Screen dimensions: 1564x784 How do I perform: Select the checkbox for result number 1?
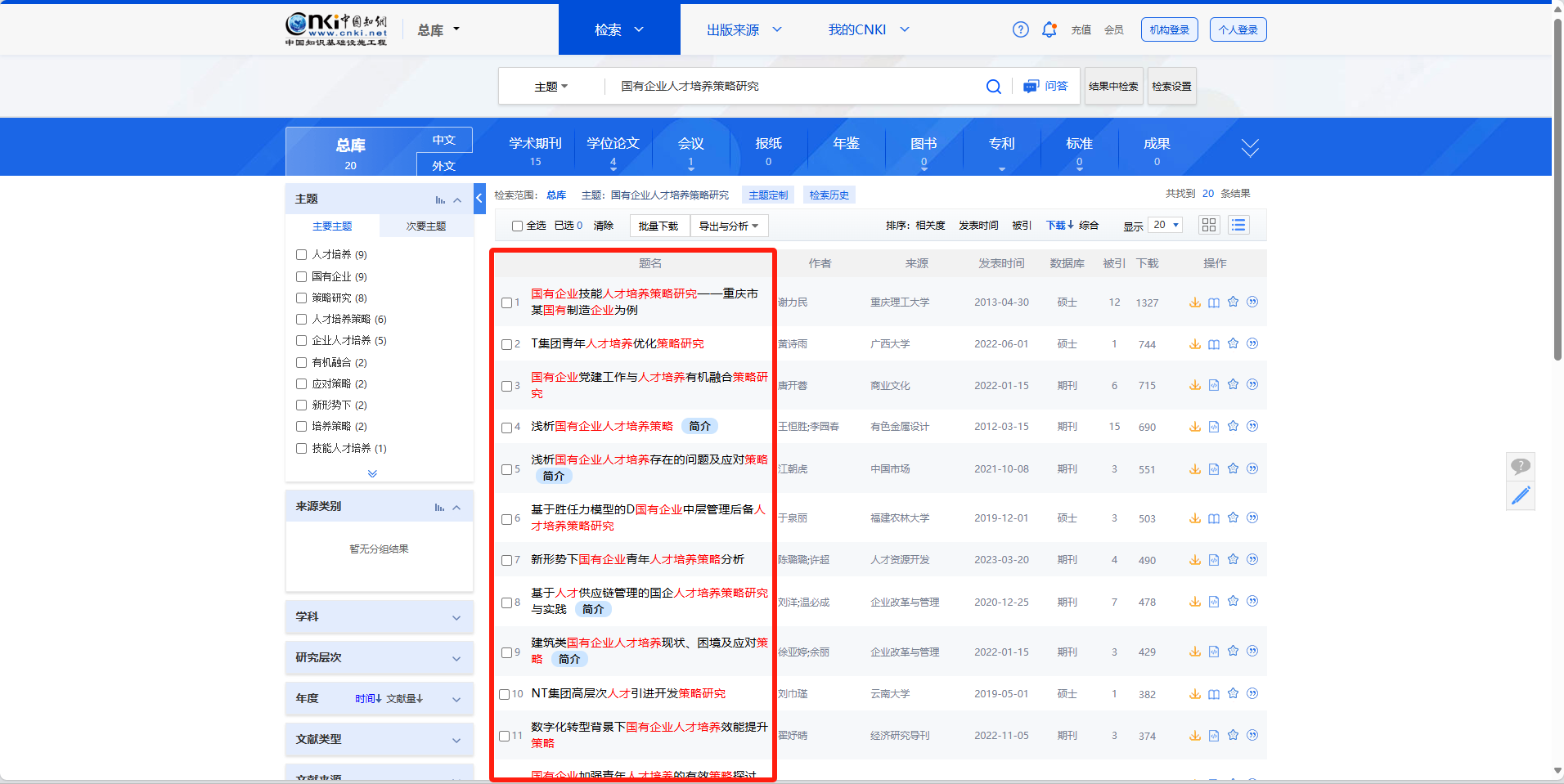tap(506, 303)
